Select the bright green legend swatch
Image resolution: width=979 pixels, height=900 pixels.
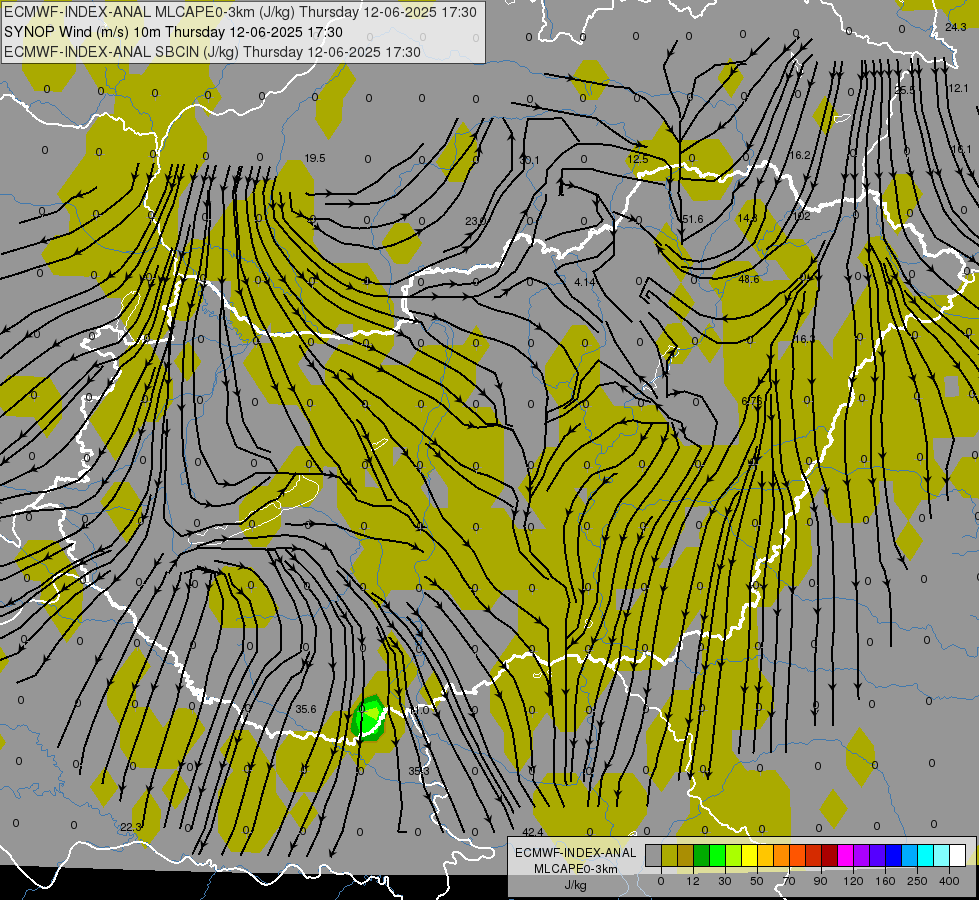pyautogui.click(x=717, y=855)
